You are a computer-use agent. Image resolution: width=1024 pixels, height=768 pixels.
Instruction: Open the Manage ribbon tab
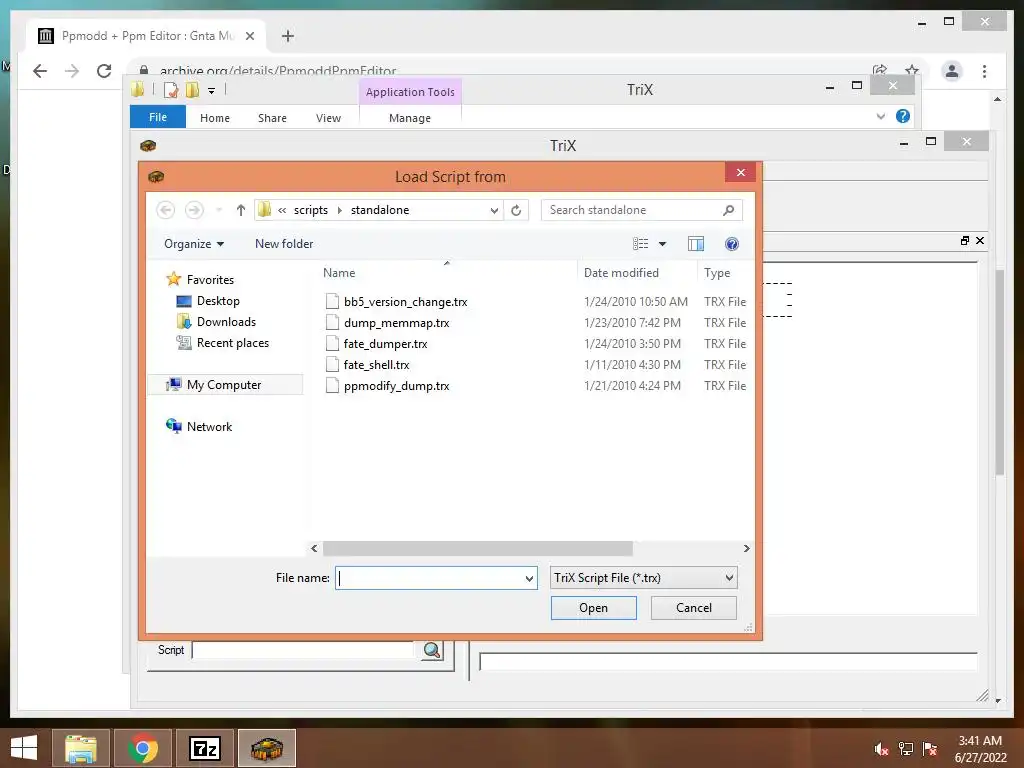pyautogui.click(x=410, y=118)
